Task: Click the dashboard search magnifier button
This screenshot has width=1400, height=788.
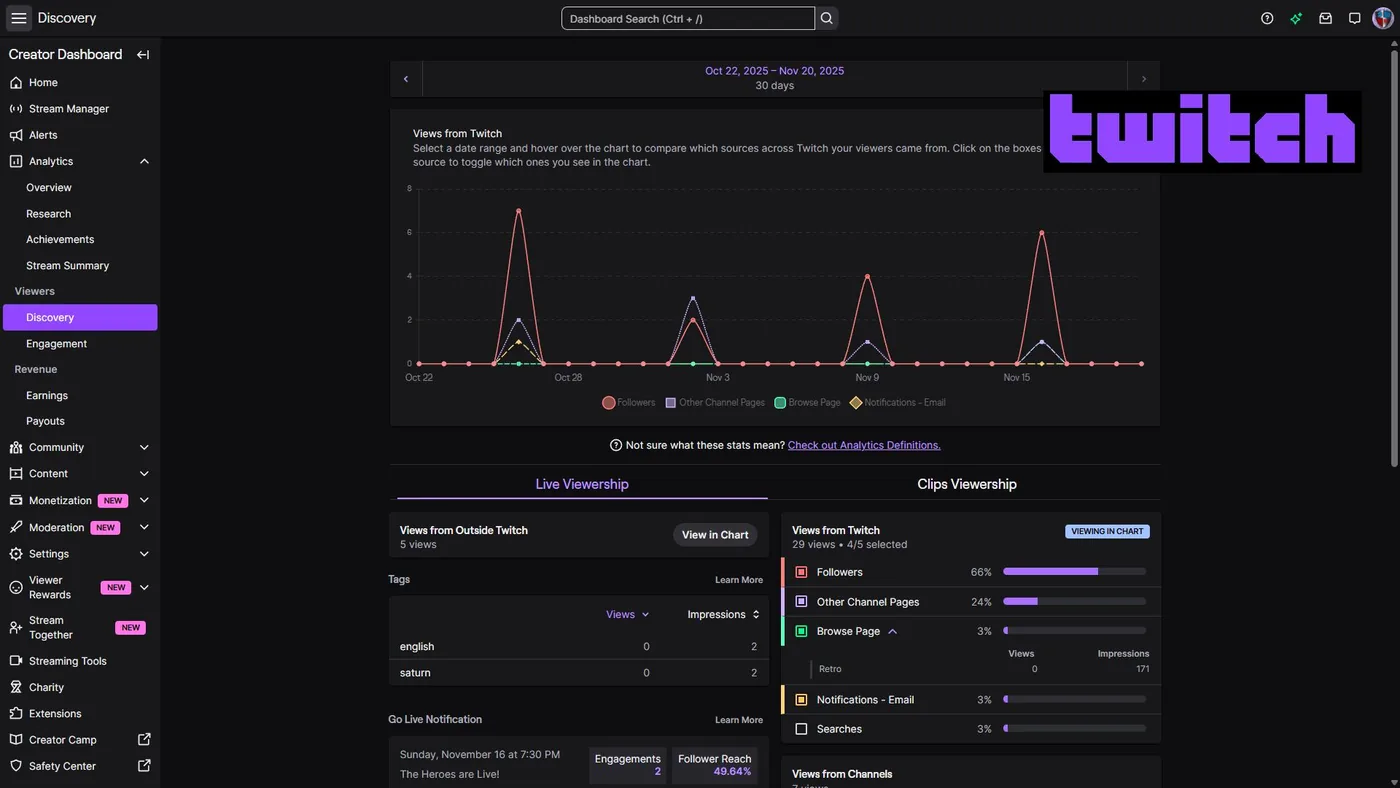Action: 827,18
